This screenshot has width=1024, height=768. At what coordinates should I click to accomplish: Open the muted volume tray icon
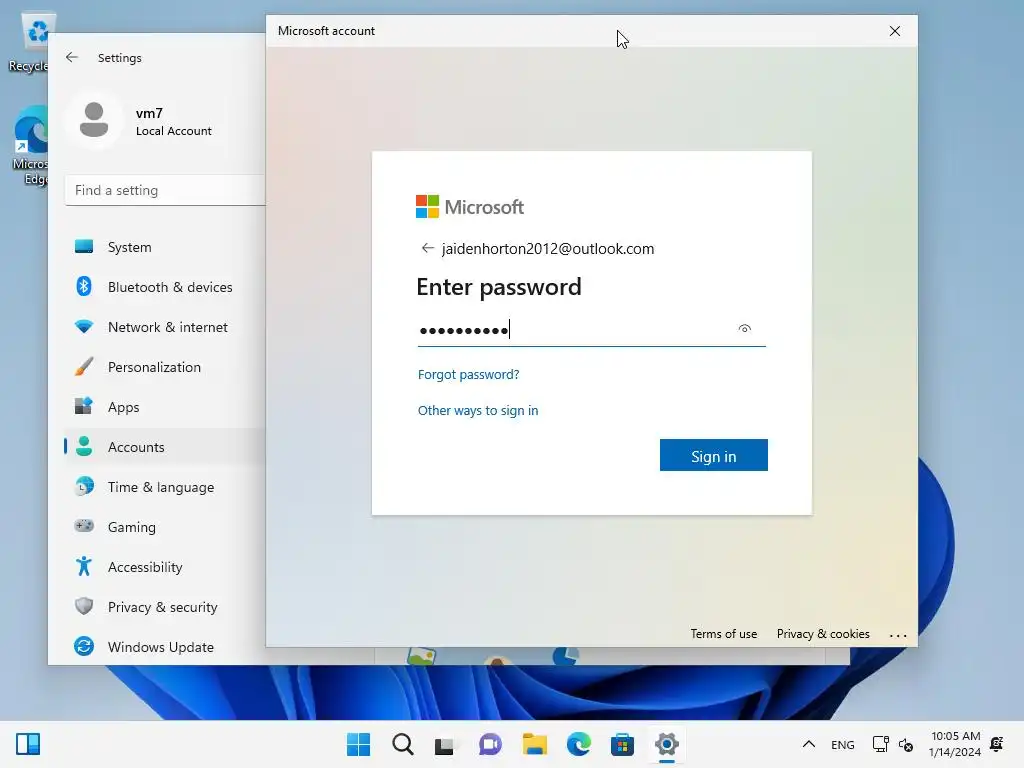[906, 744]
